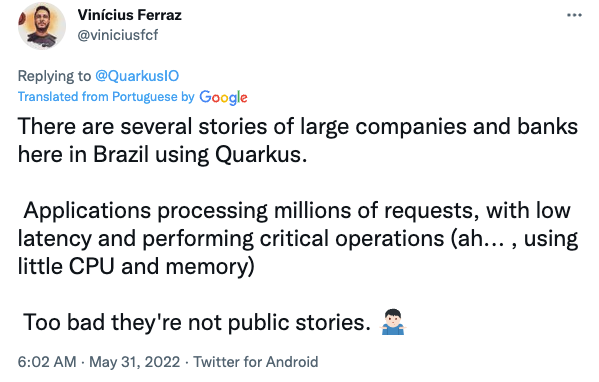The height and width of the screenshot is (382, 599).
Task: Click the 6:02 AM timestamp
Action: 47,362
